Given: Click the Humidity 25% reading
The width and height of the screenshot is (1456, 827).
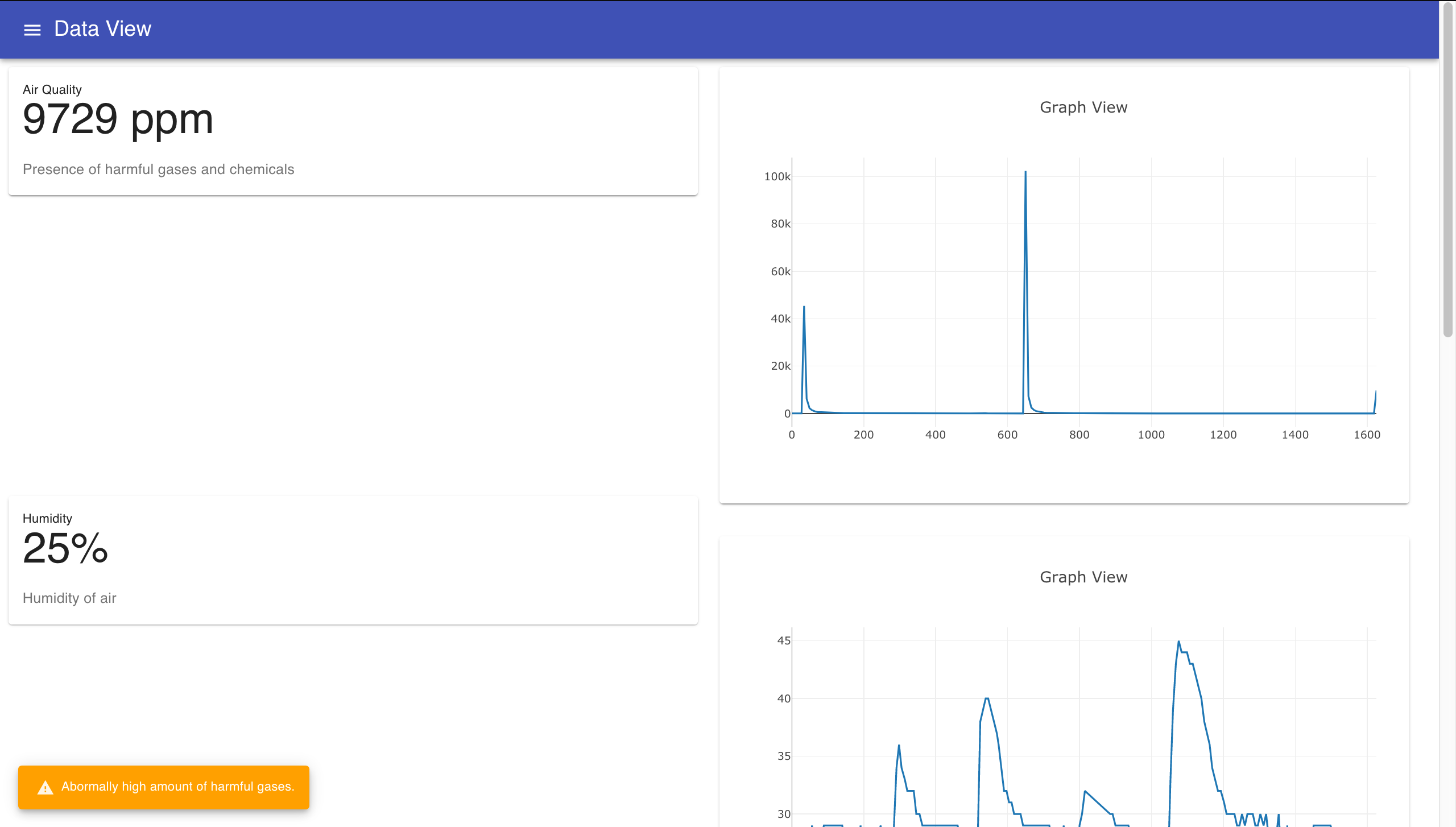Looking at the screenshot, I should (65, 549).
